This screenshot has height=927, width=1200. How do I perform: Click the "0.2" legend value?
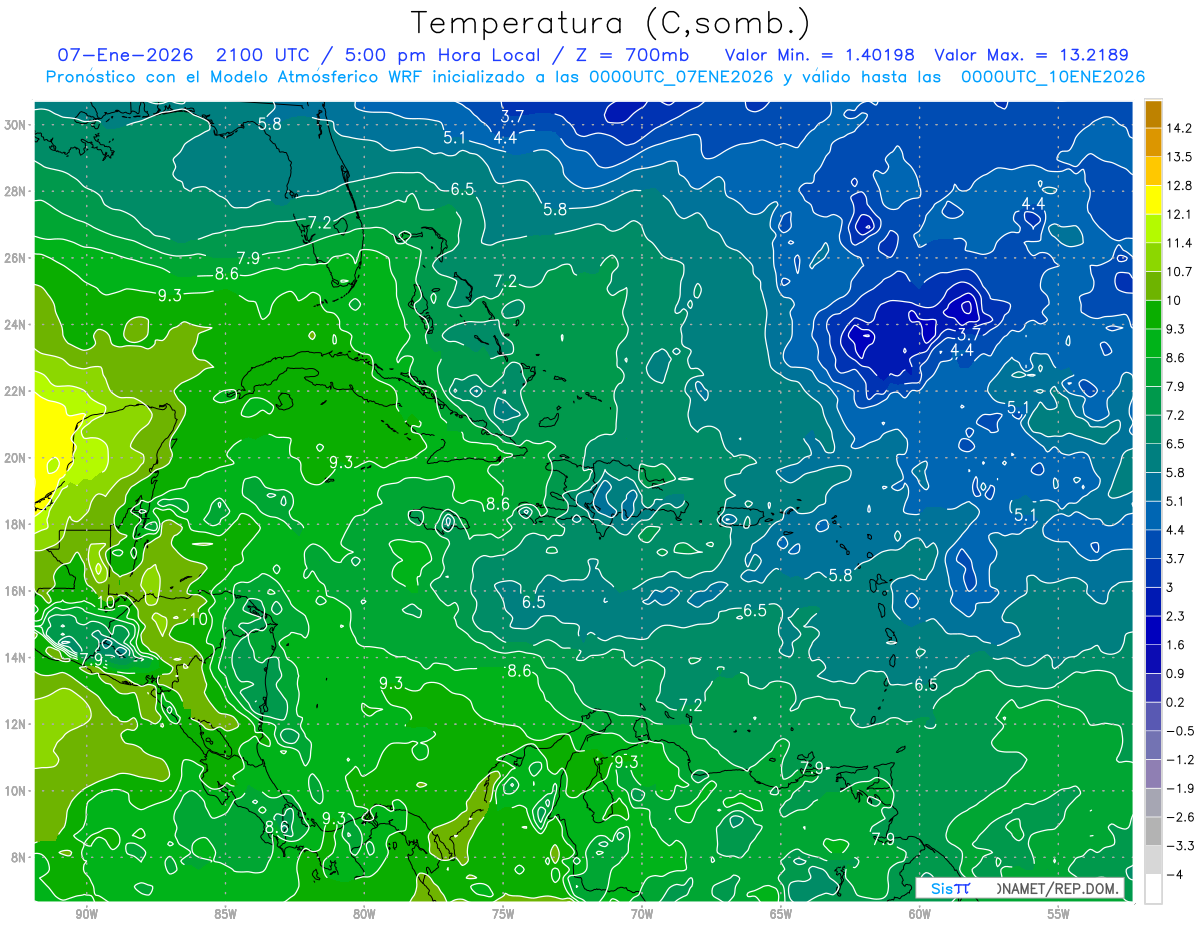click(x=1176, y=702)
